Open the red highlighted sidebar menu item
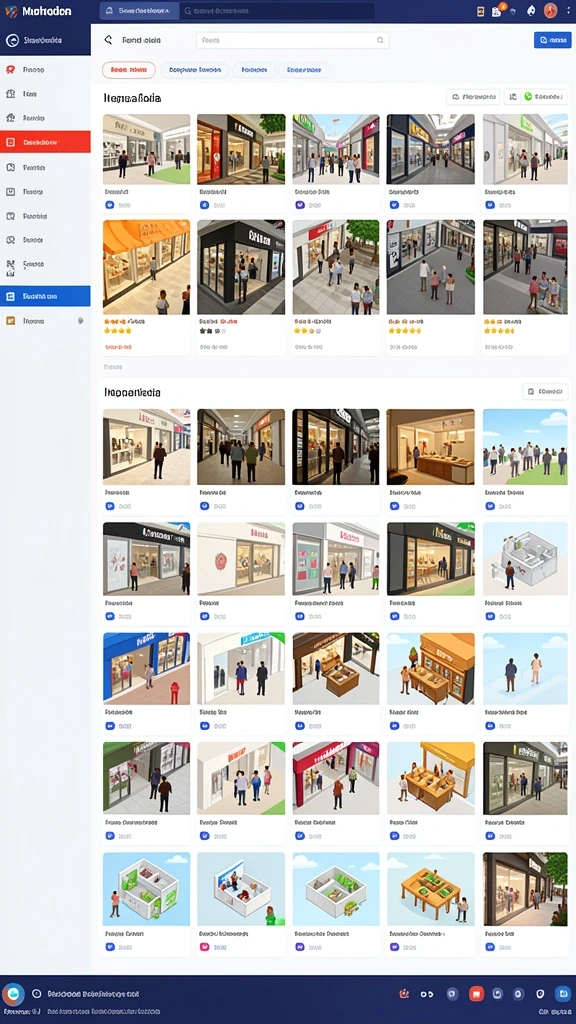This screenshot has height=1024, width=576. point(45,142)
